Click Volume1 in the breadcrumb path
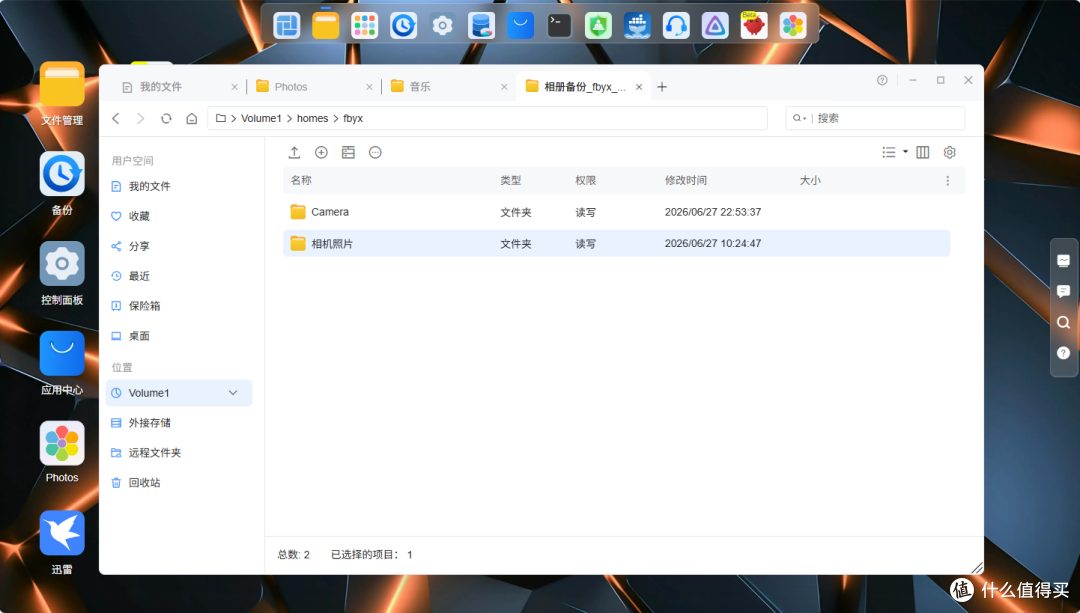 [261, 118]
